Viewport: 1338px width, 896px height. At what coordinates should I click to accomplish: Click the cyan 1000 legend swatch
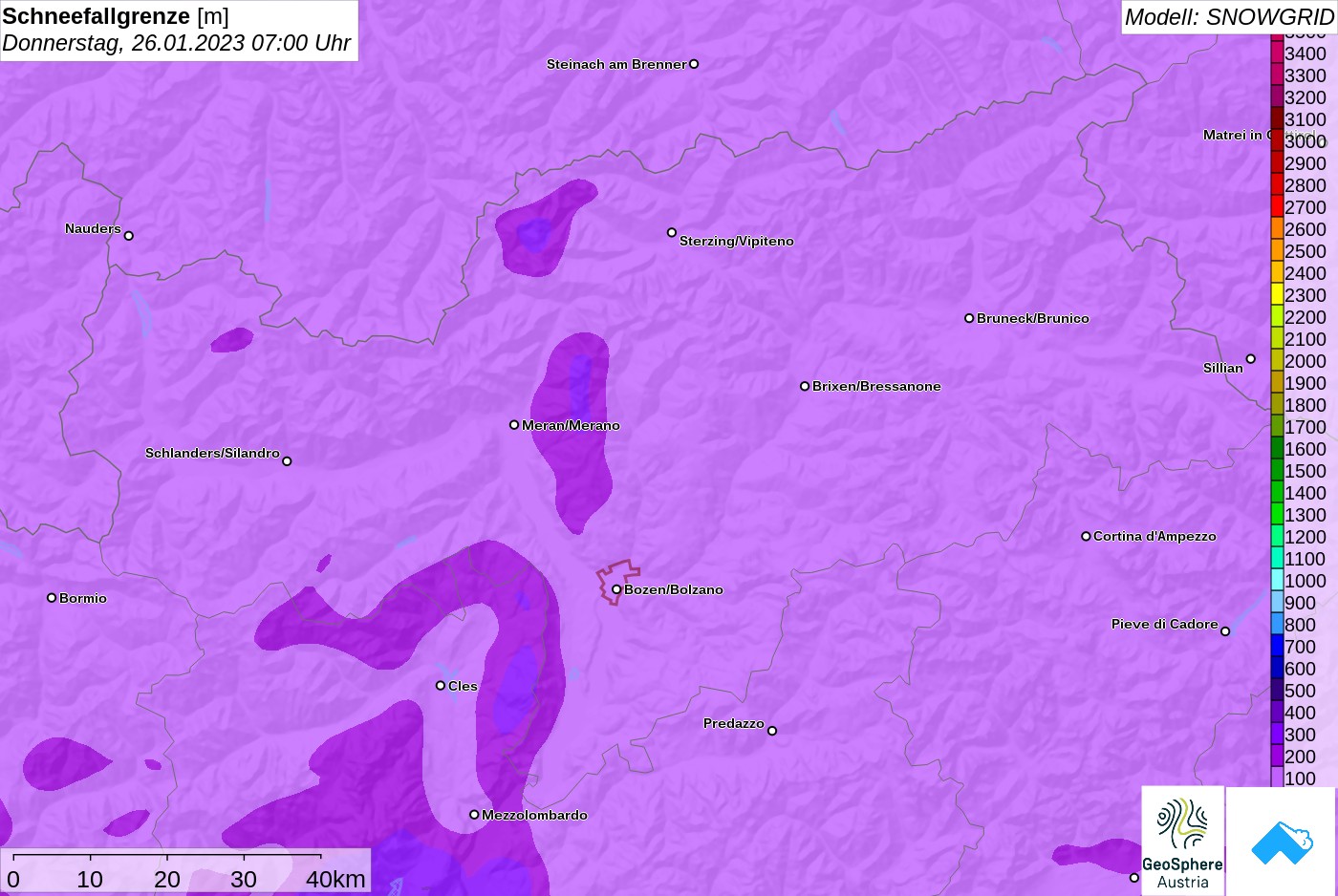pos(1277,581)
